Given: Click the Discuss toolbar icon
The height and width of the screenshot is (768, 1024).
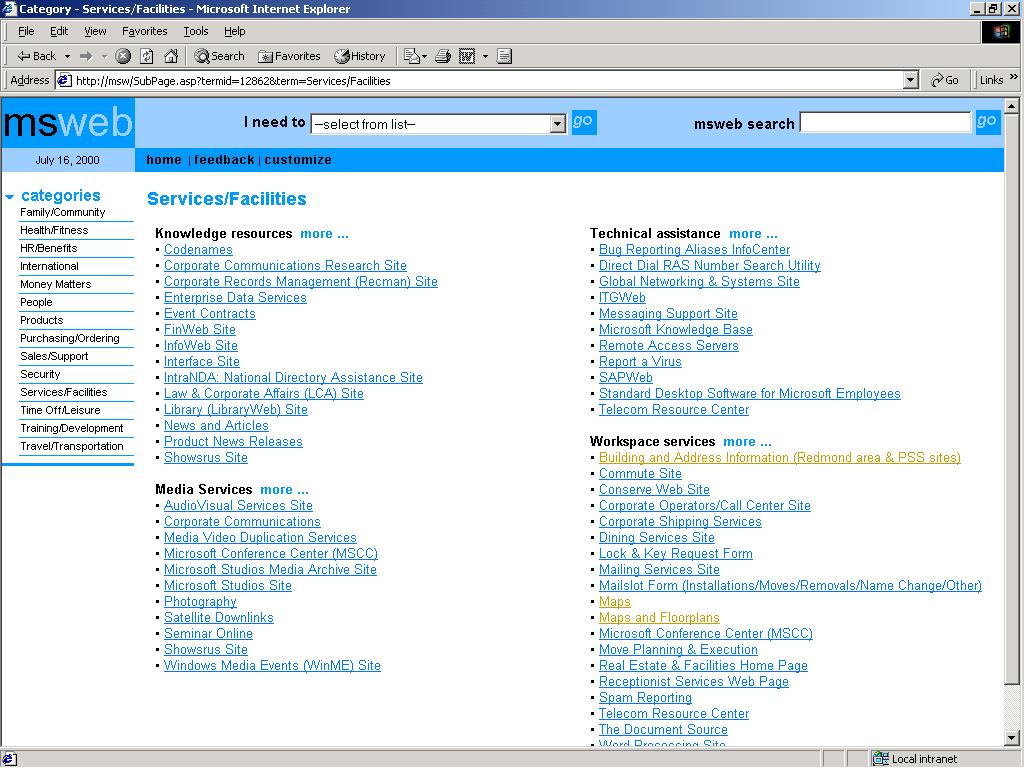Looking at the screenshot, I should pyautogui.click(x=504, y=56).
